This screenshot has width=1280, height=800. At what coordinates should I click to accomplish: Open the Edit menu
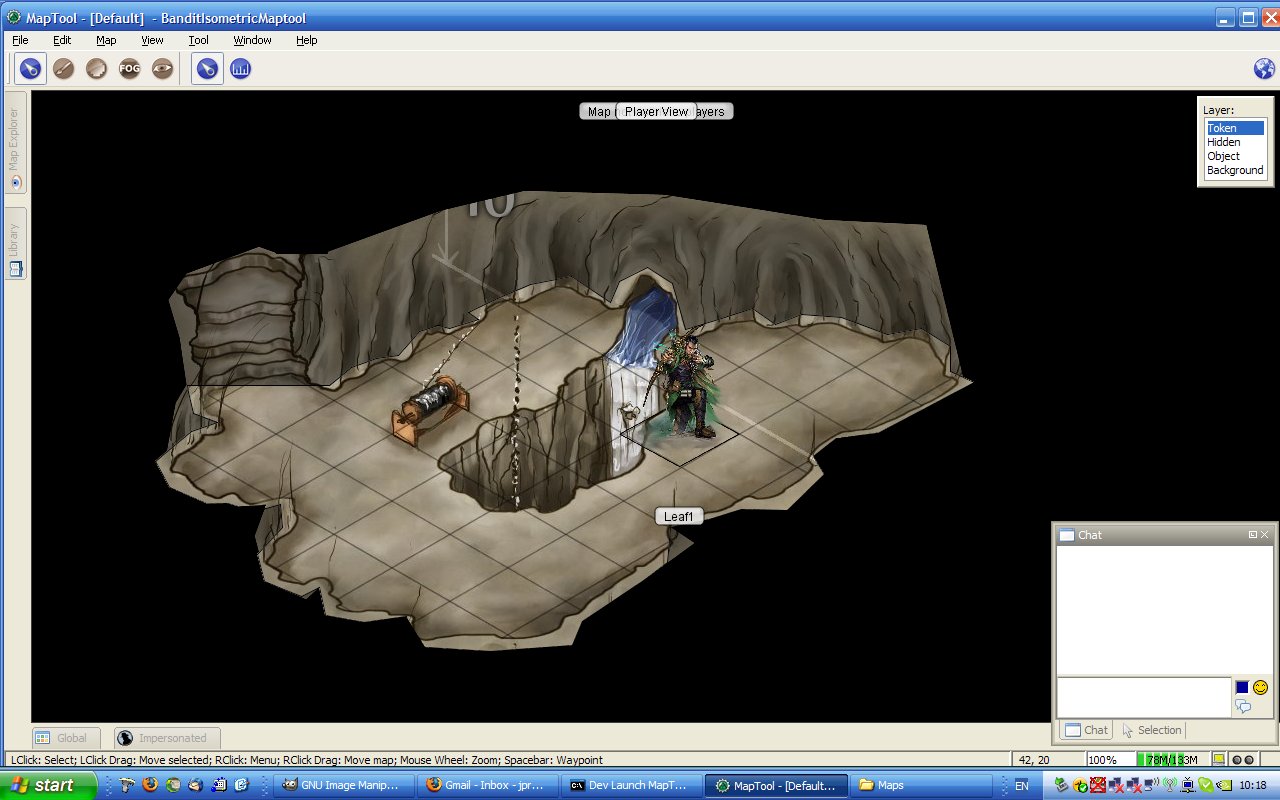pos(62,40)
